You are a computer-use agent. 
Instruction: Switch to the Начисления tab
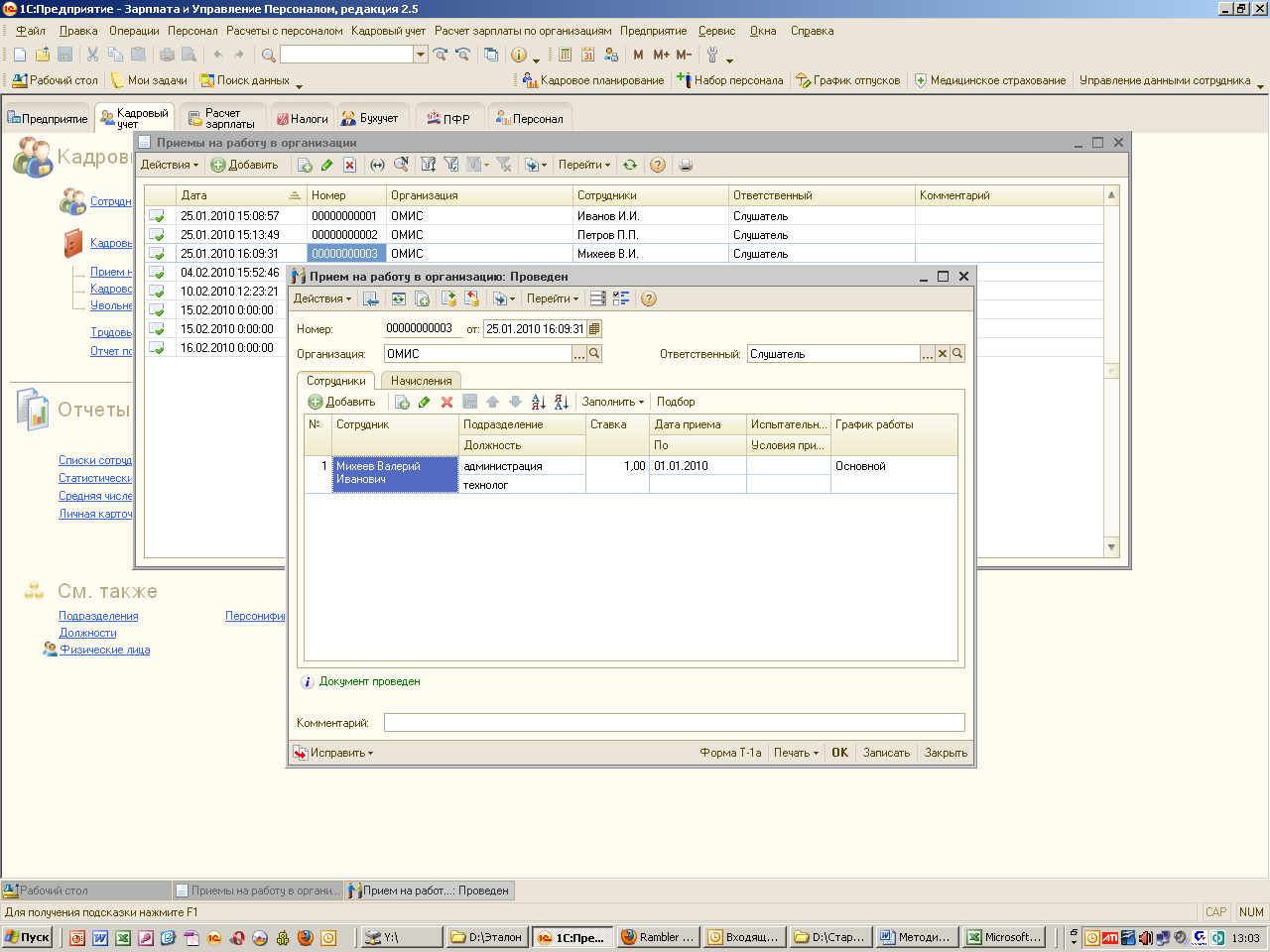tap(421, 381)
